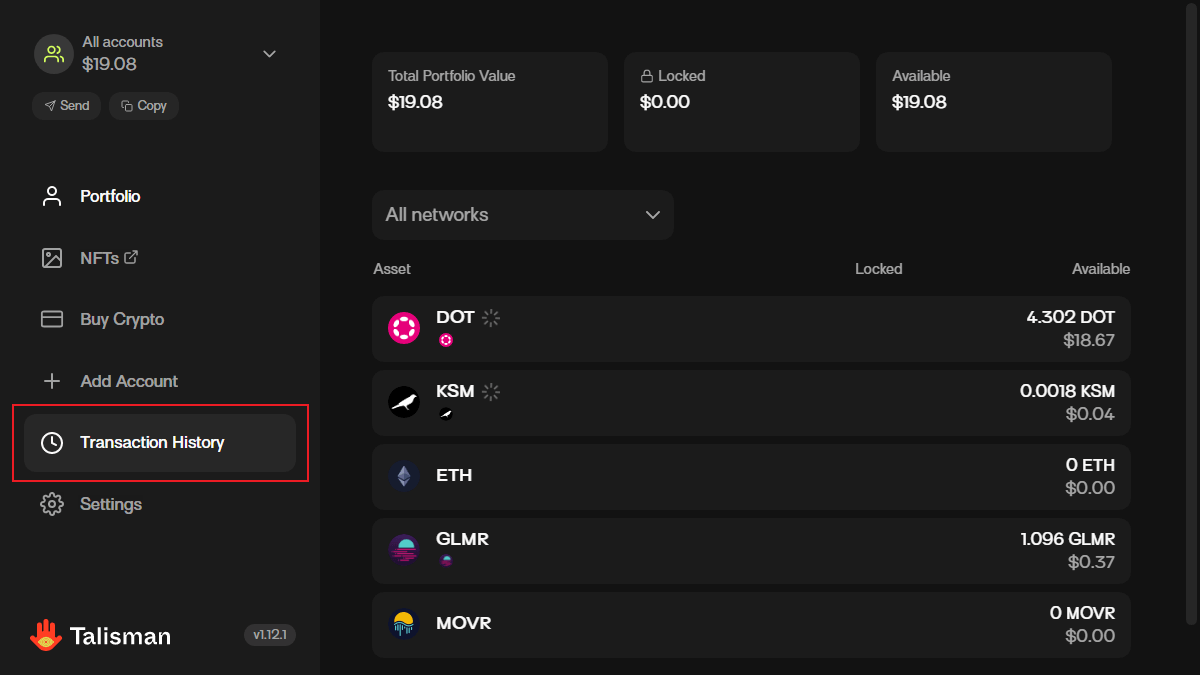Open the Portfolio menu item

click(110, 196)
